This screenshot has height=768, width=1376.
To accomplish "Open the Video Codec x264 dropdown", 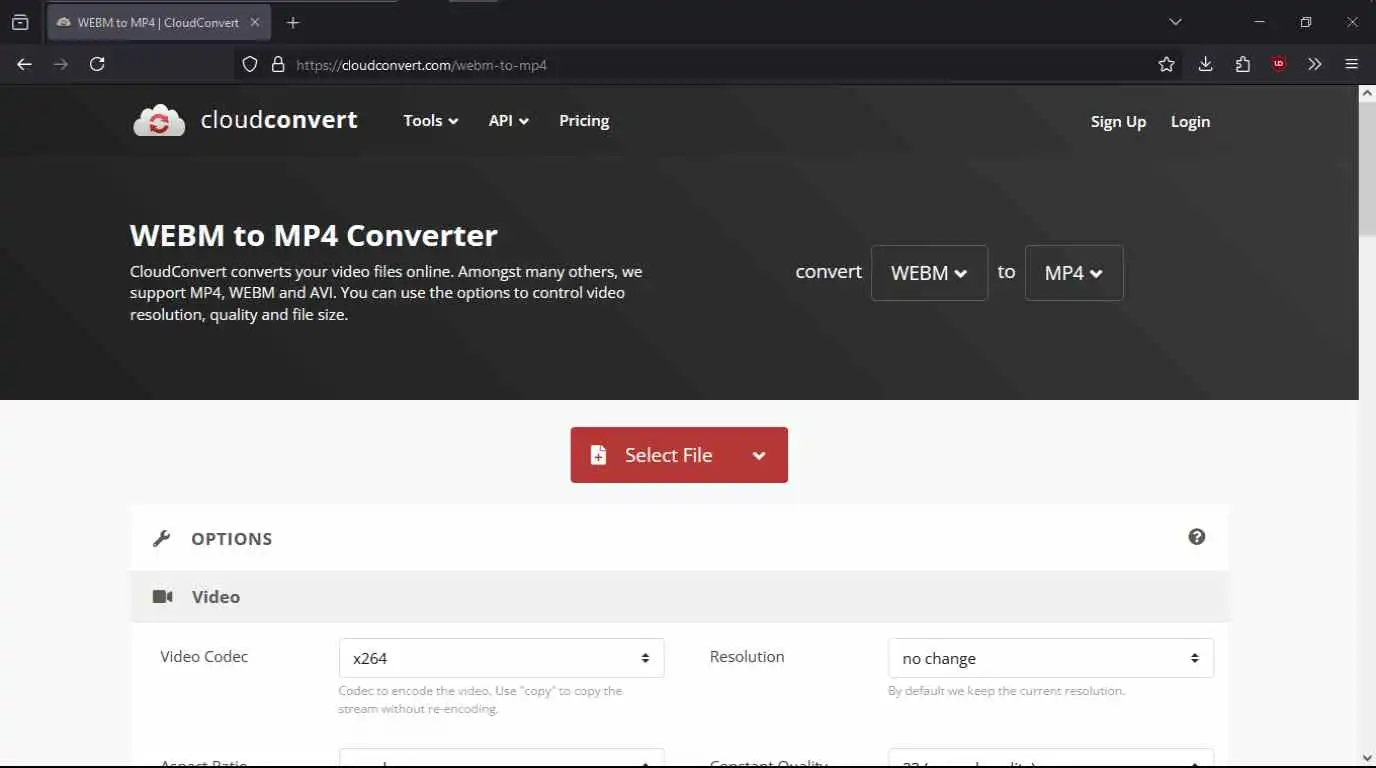I will [501, 658].
